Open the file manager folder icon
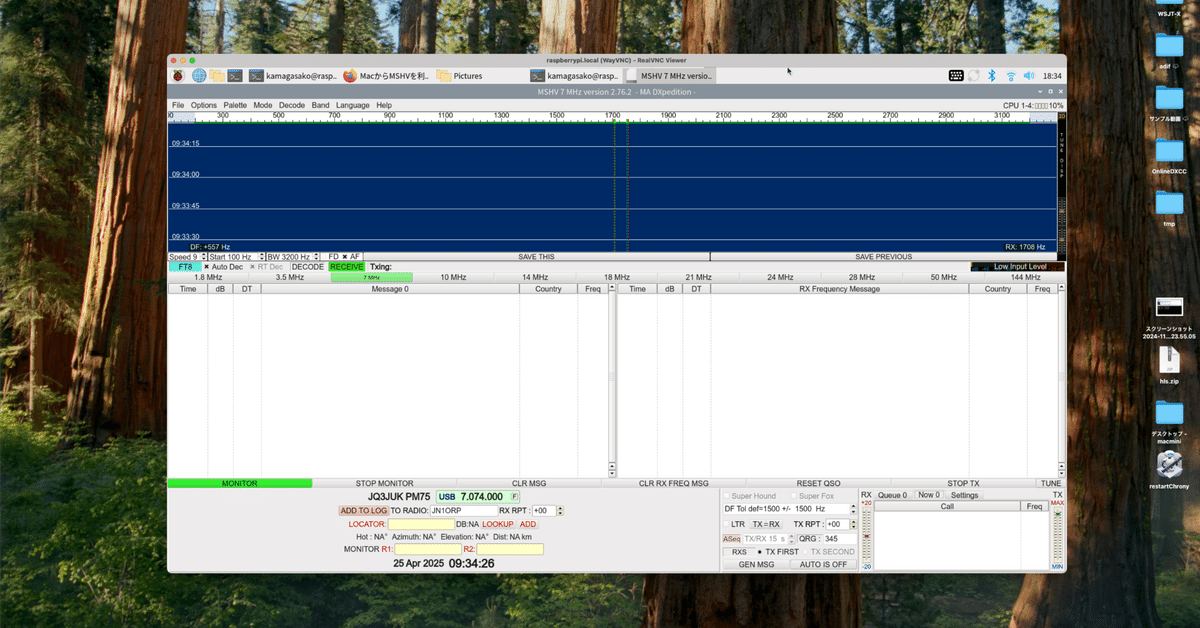 point(216,75)
